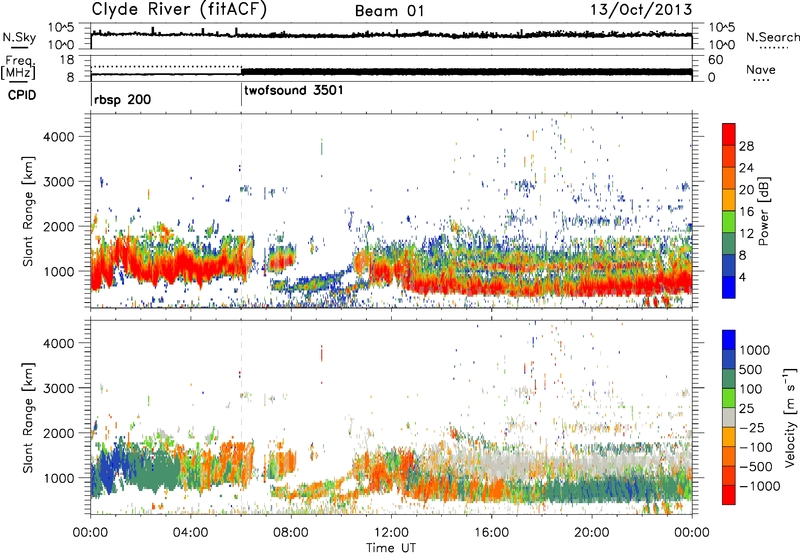Click the 'Velocity [m s-1]' color bar label
This screenshot has height=554, width=800.
(791, 417)
